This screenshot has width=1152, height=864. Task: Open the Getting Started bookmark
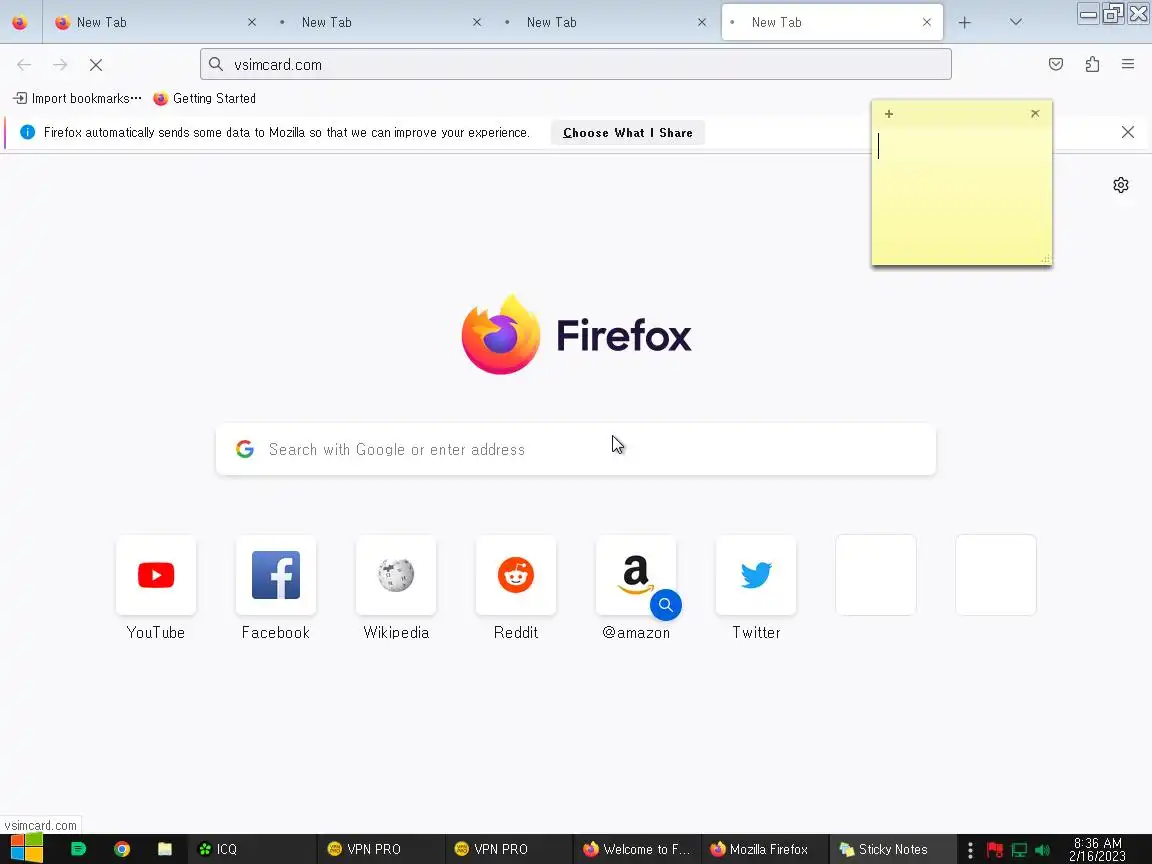(205, 98)
